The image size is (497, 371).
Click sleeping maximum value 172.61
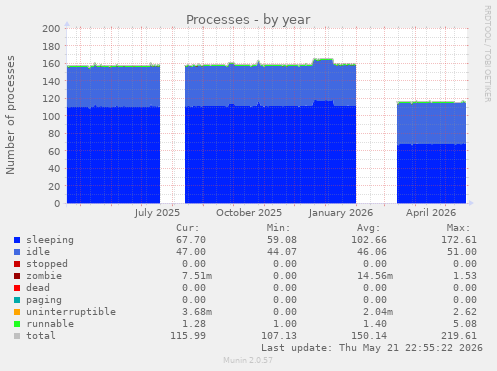point(459,240)
